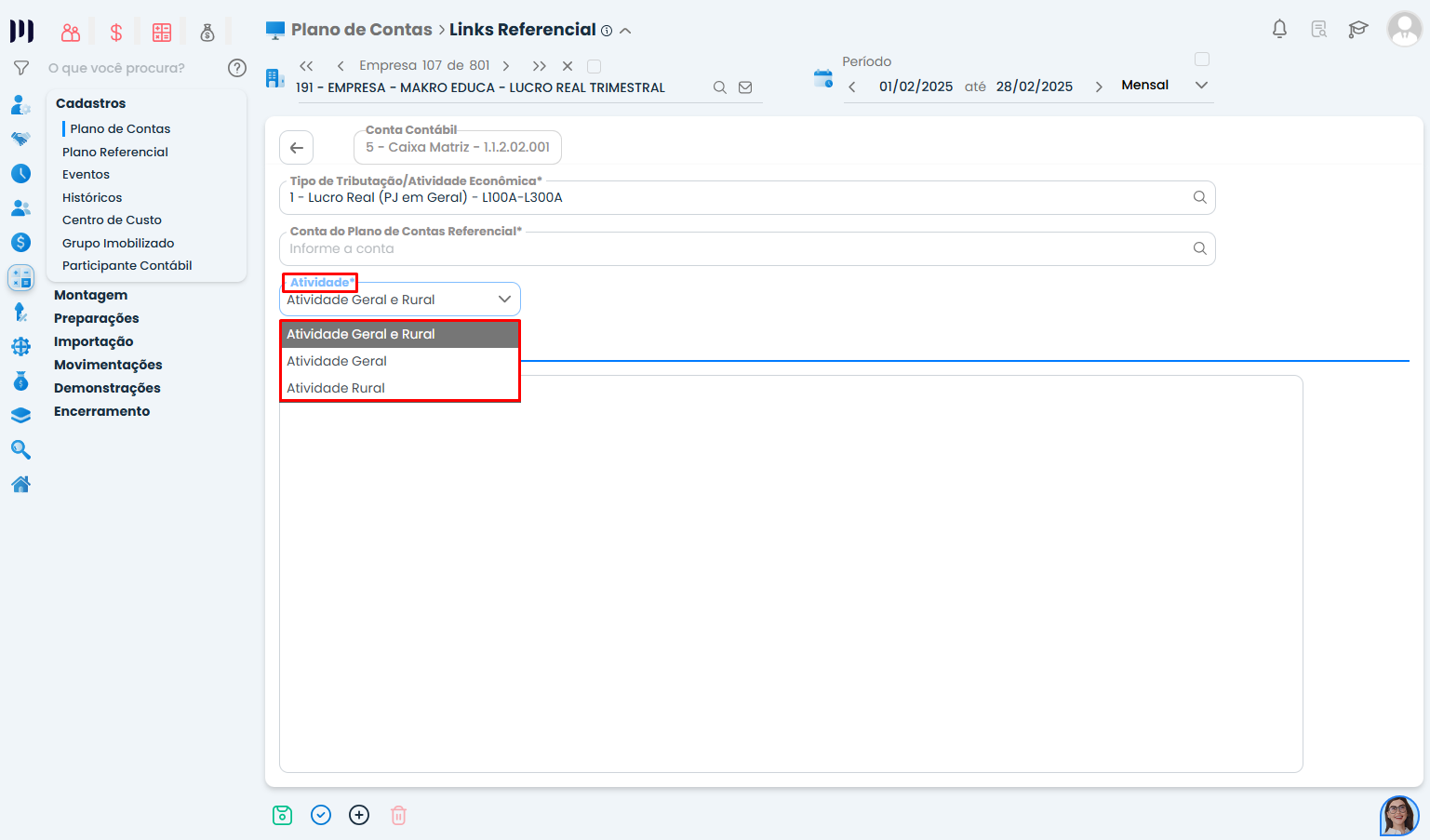Jump to last company with double-right arrows

540,66
